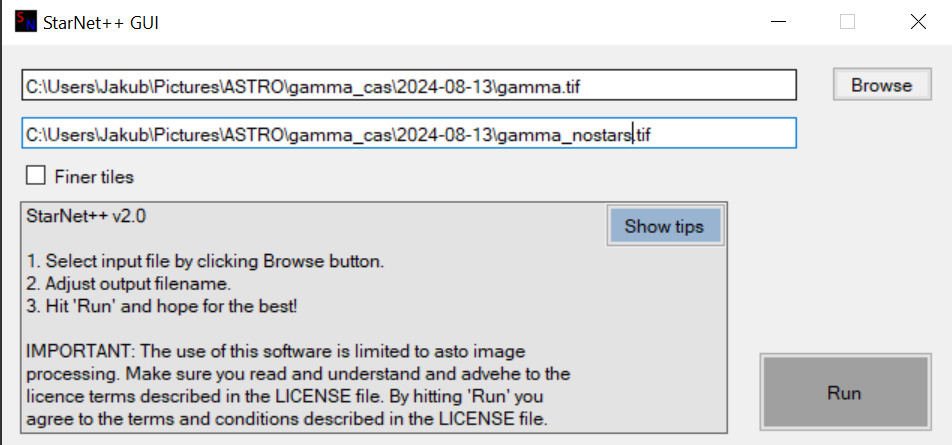Click instruction '2. Adjust output filename.'
This screenshot has height=445, width=952.
129,284
